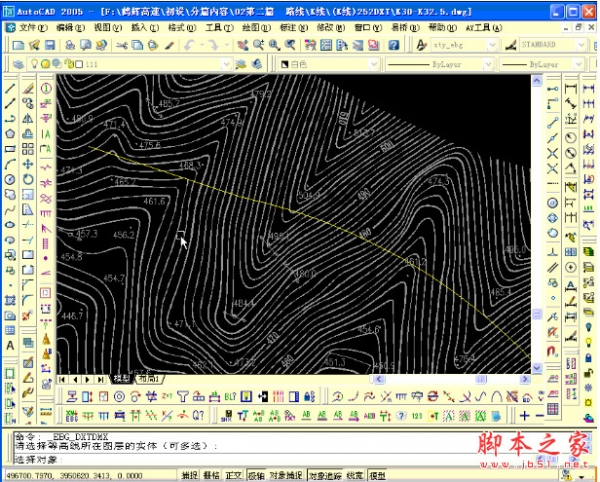
Task: Toggle 对象追踪 object tracking in status bar
Action: point(325,475)
